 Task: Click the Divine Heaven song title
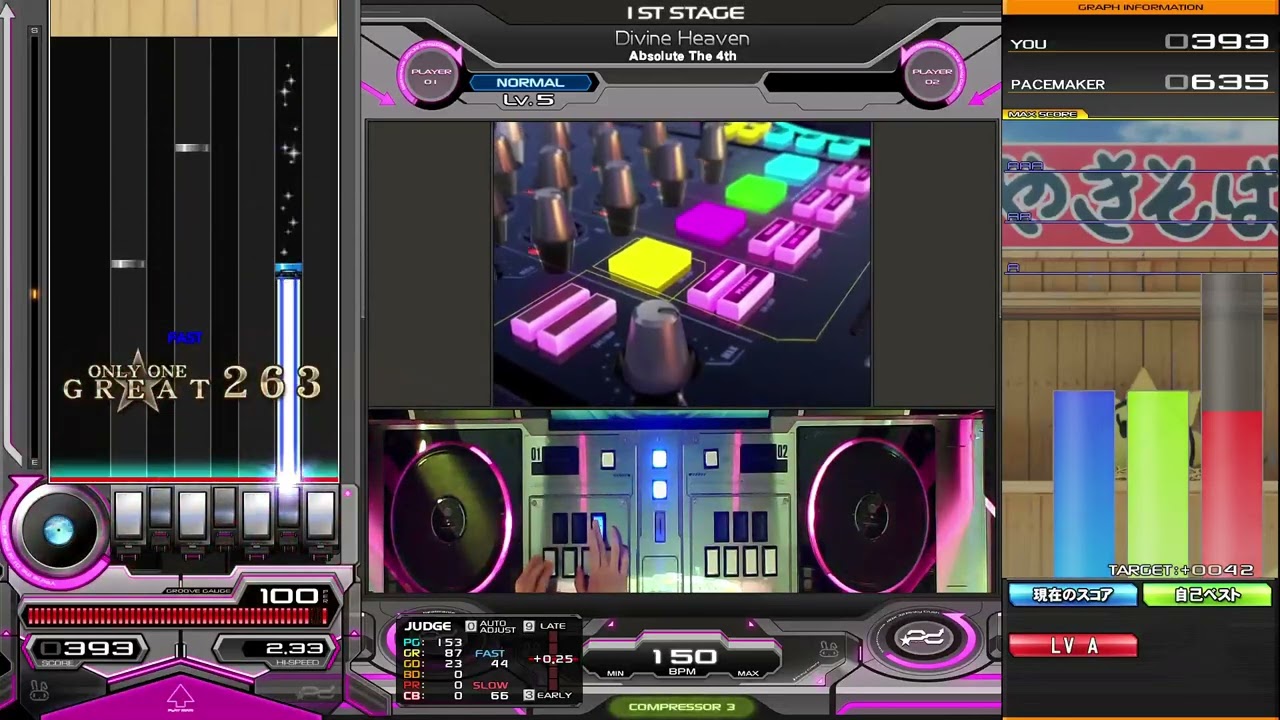click(x=682, y=38)
